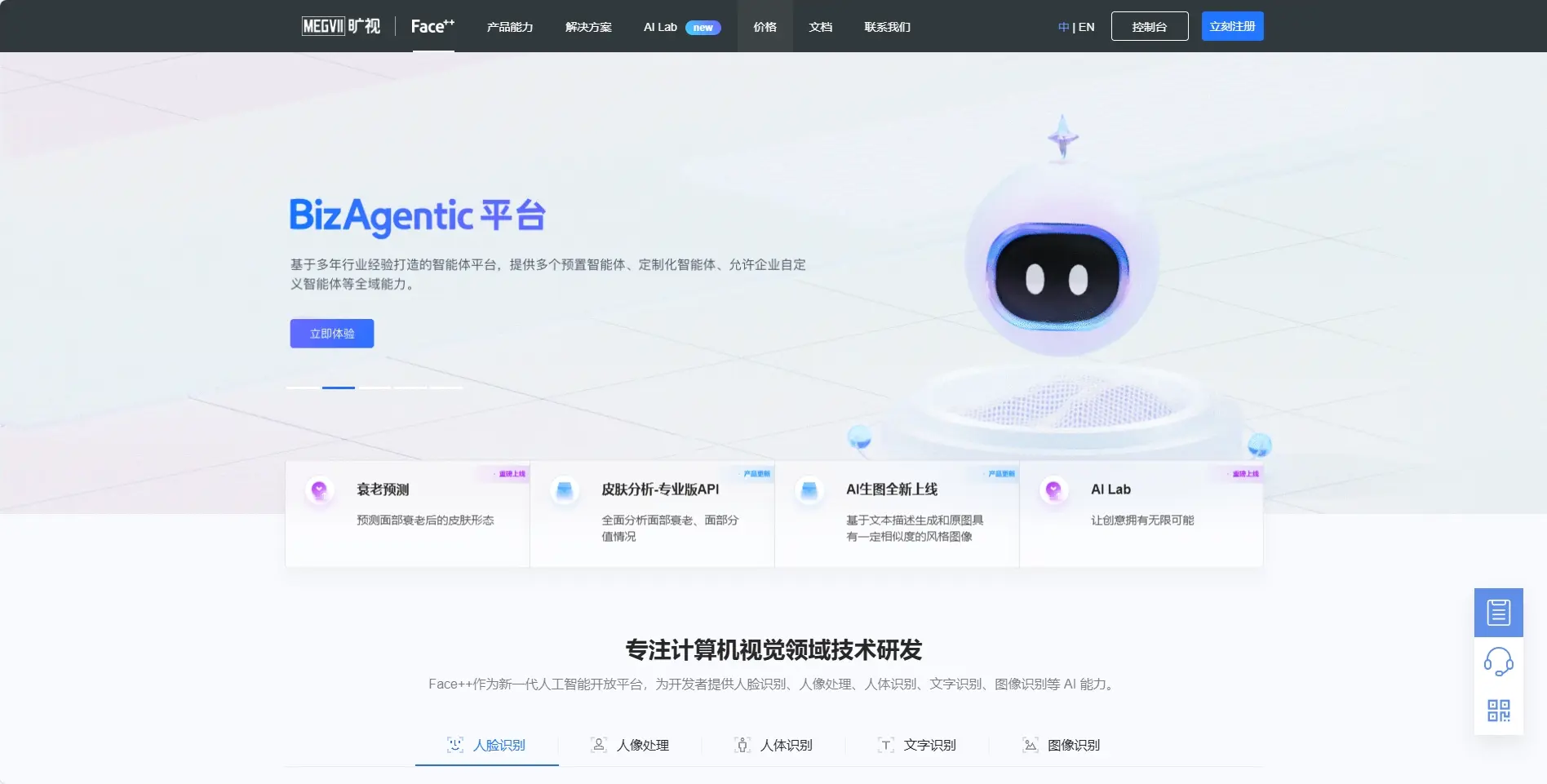
Task: Click the AI Lab card purple icon
Action: (1053, 490)
